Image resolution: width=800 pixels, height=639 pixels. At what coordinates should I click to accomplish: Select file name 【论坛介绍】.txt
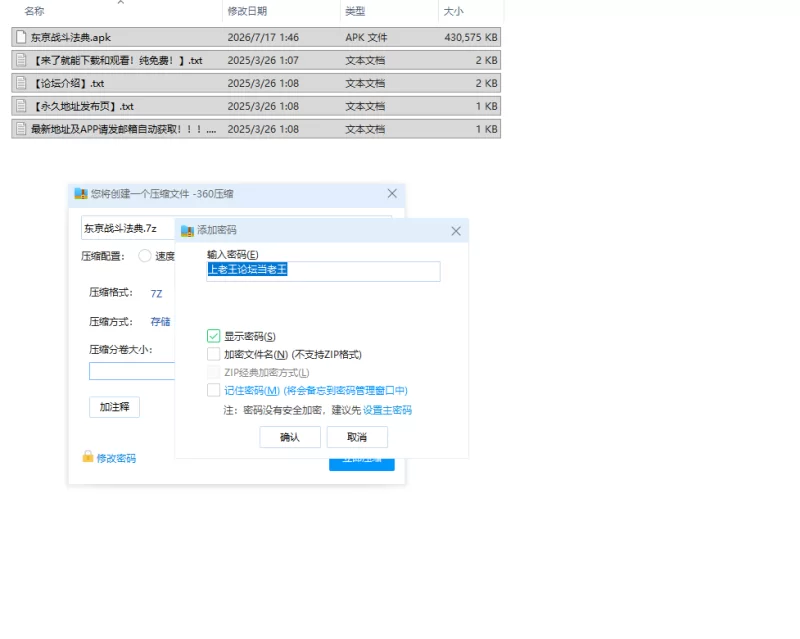[68, 83]
